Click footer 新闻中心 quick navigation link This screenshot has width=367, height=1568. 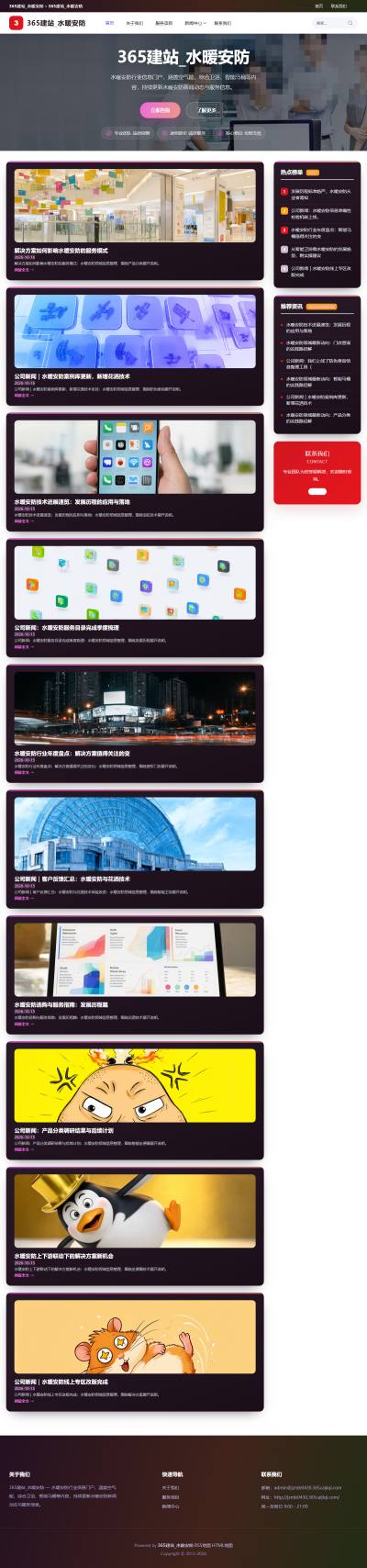coord(171,1506)
